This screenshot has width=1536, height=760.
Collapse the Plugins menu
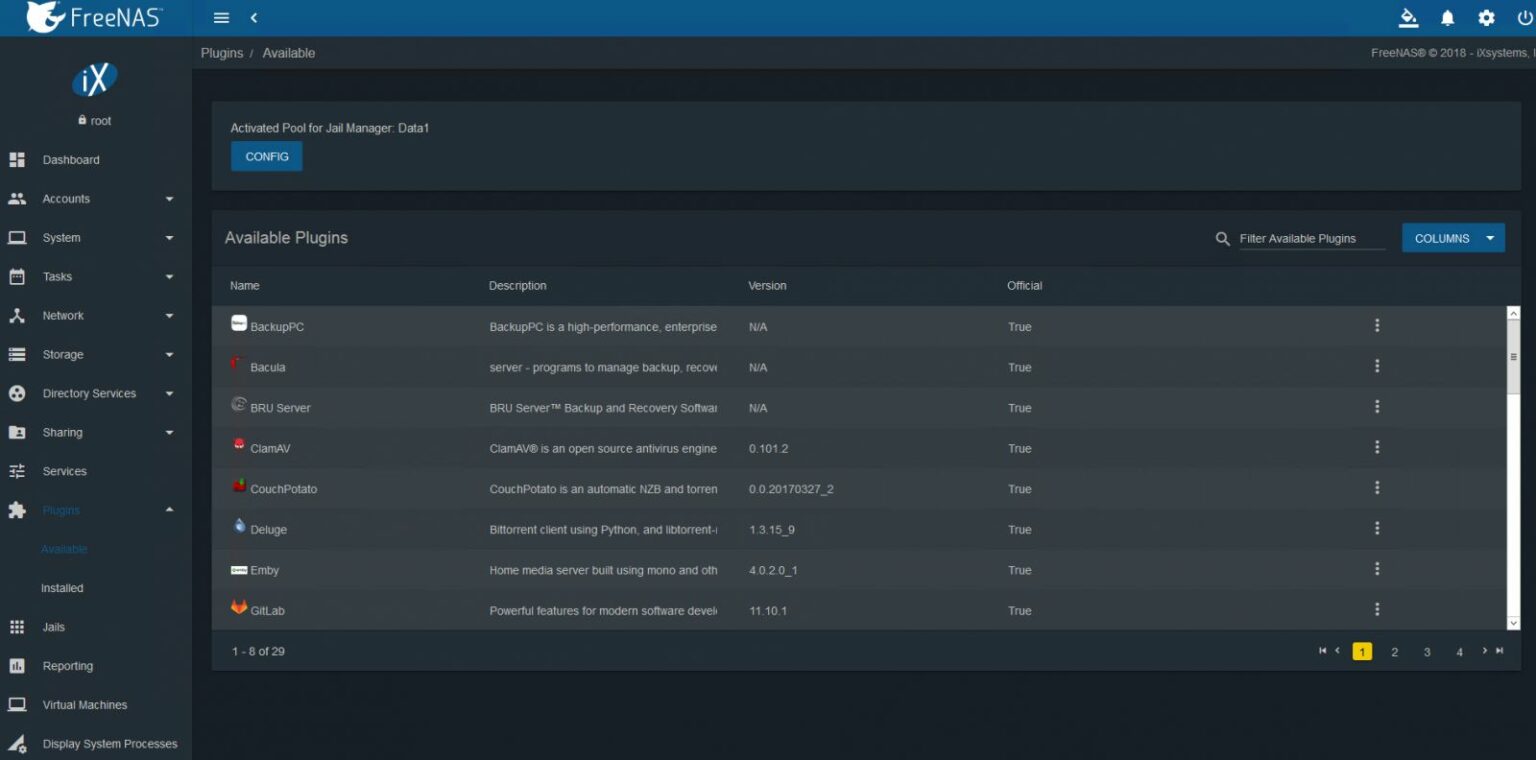click(96, 511)
